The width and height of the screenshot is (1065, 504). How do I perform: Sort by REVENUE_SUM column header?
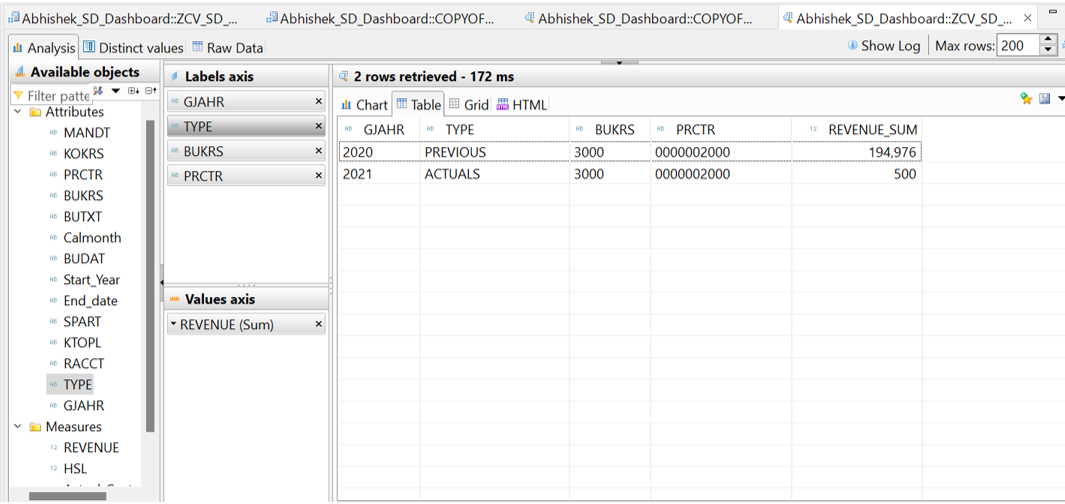pos(872,129)
